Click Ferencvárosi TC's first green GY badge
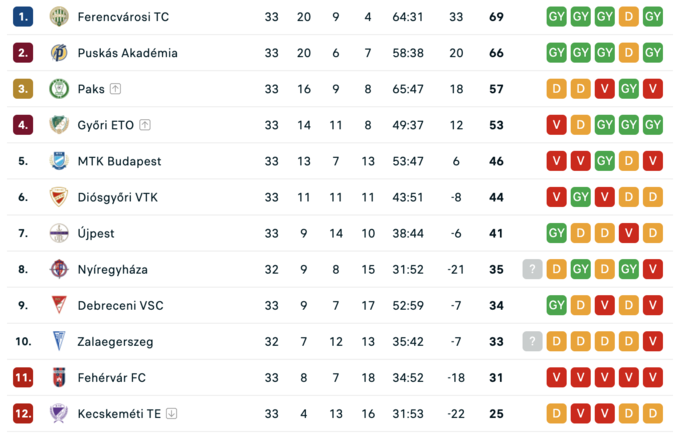680x434 pixels. (x=556, y=17)
